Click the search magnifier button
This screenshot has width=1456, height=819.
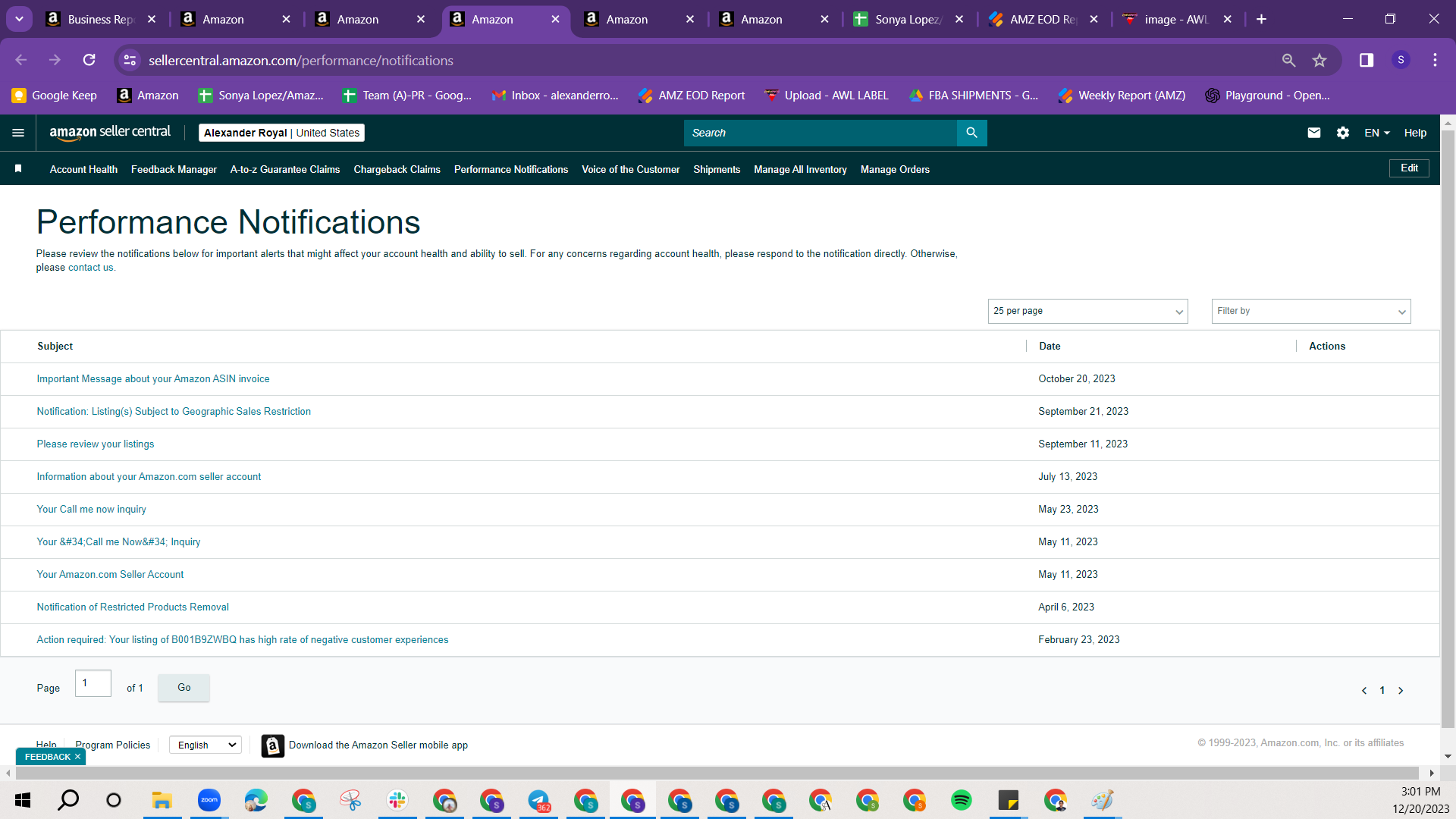971,133
